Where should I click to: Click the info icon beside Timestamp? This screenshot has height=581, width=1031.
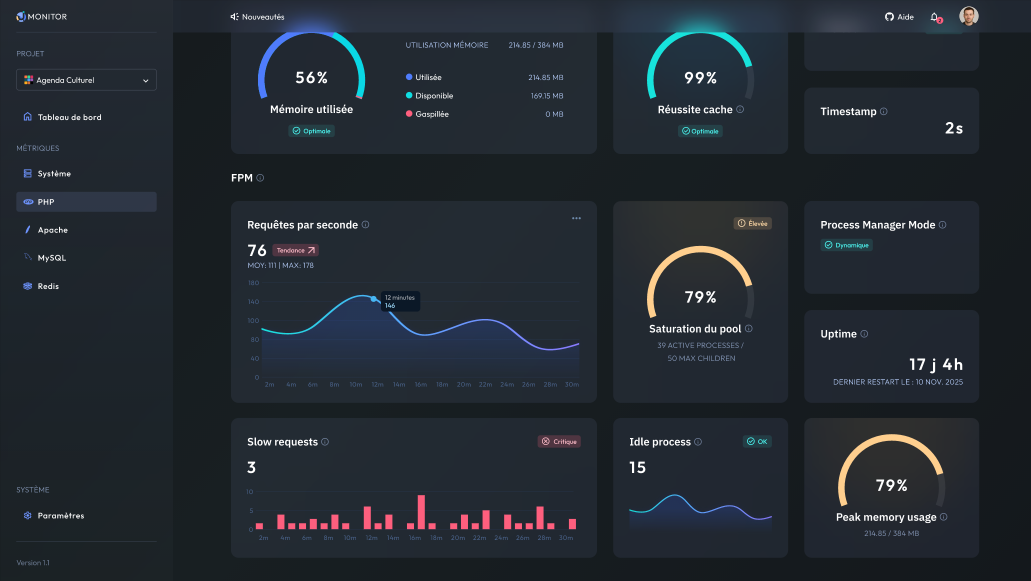point(884,111)
